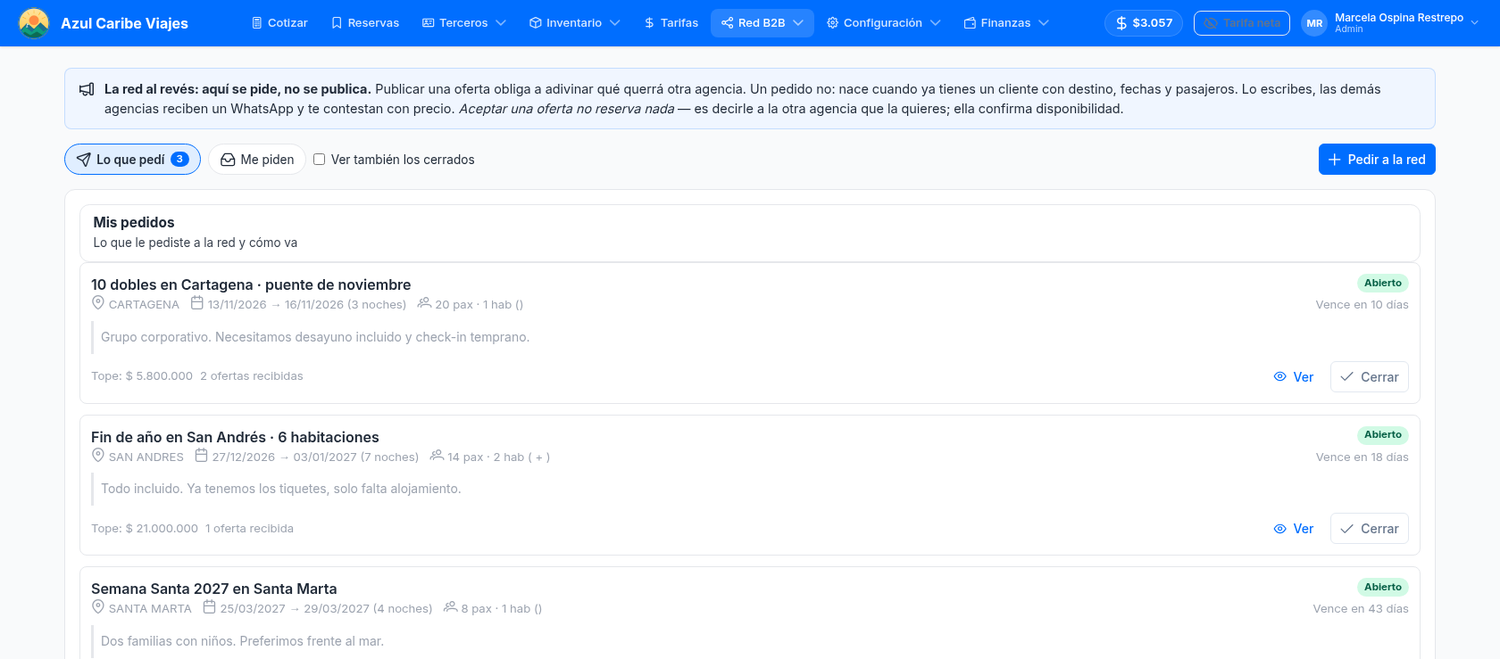This screenshot has width=1500, height=659.
Task: Expand the Red B2B dropdown
Action: click(762, 23)
